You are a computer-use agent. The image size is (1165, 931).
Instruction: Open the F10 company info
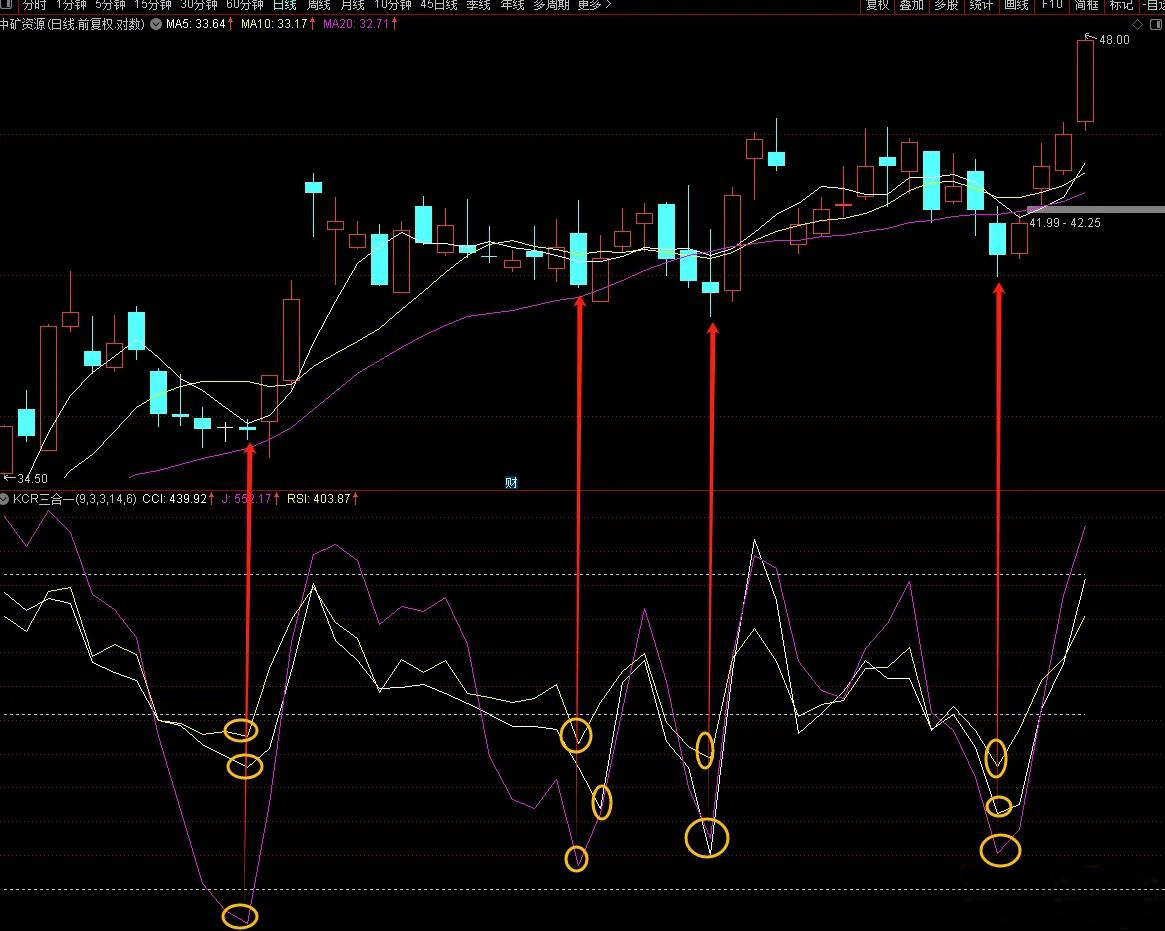[1051, 5]
